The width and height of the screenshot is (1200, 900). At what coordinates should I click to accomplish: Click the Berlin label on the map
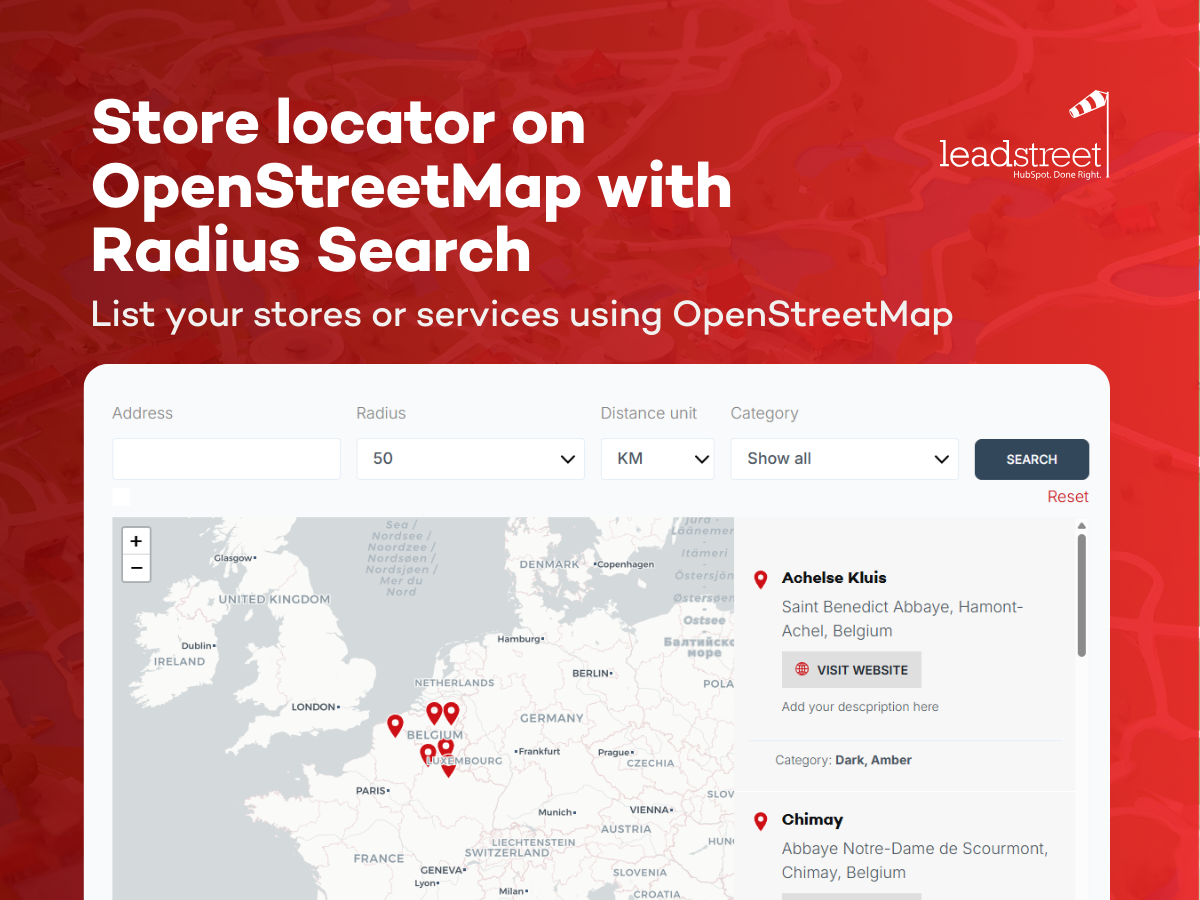(x=593, y=674)
